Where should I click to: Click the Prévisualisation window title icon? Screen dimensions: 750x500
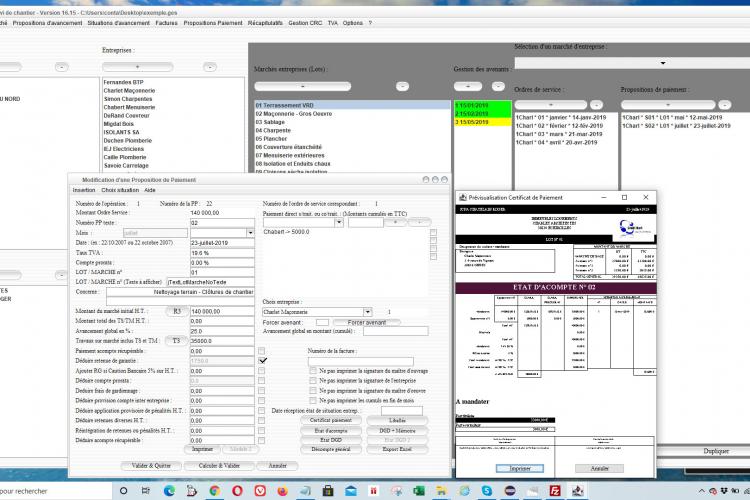[463, 197]
